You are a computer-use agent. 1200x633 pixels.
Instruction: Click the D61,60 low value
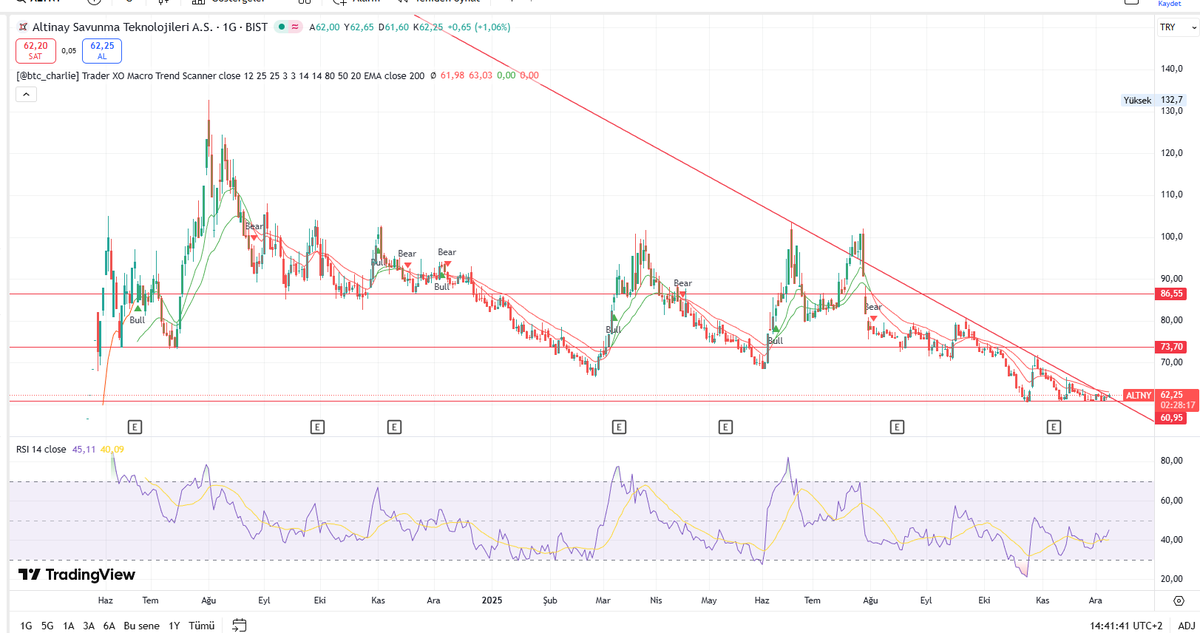(393, 27)
